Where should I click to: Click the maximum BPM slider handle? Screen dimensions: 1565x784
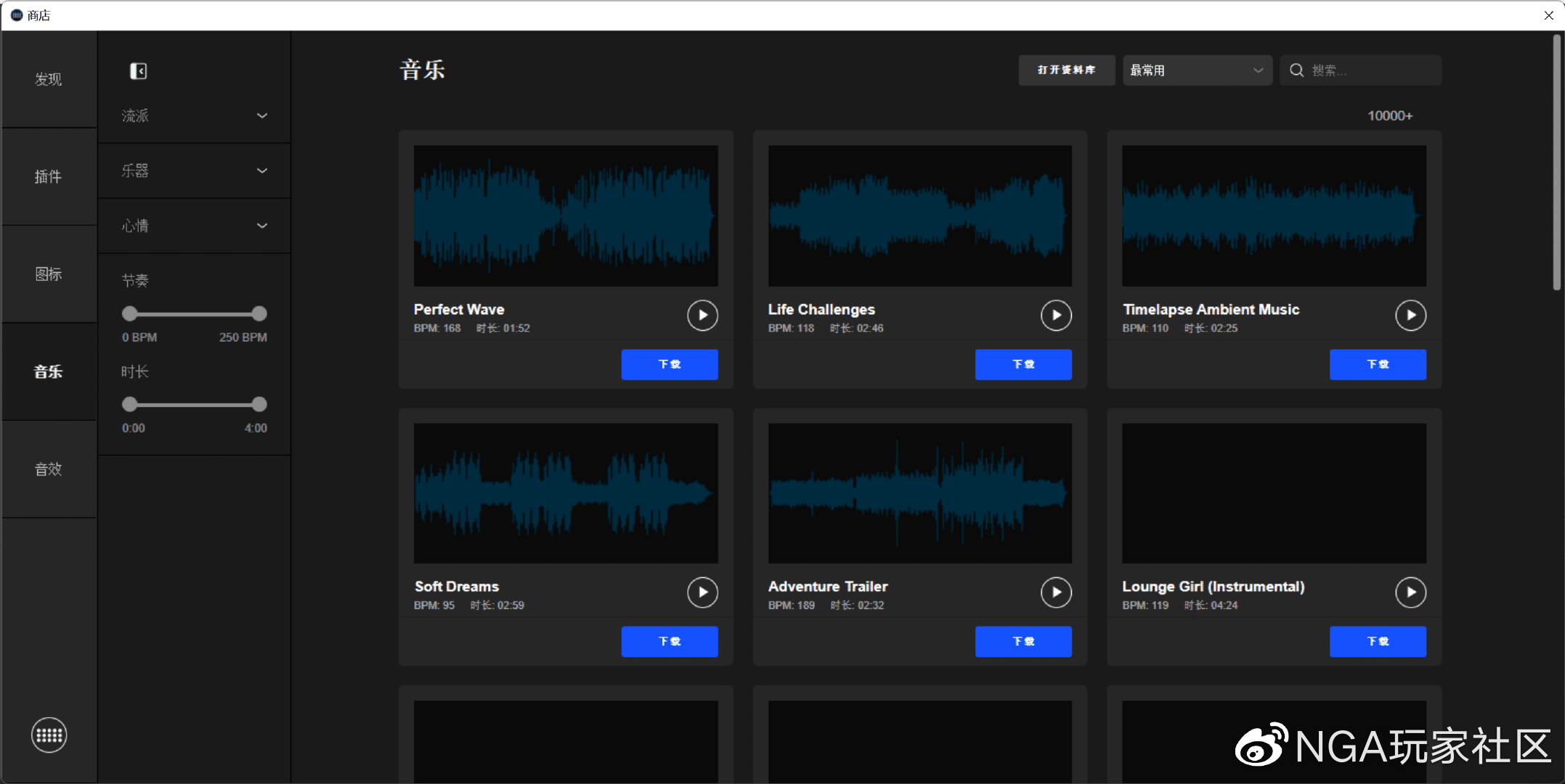pos(259,314)
